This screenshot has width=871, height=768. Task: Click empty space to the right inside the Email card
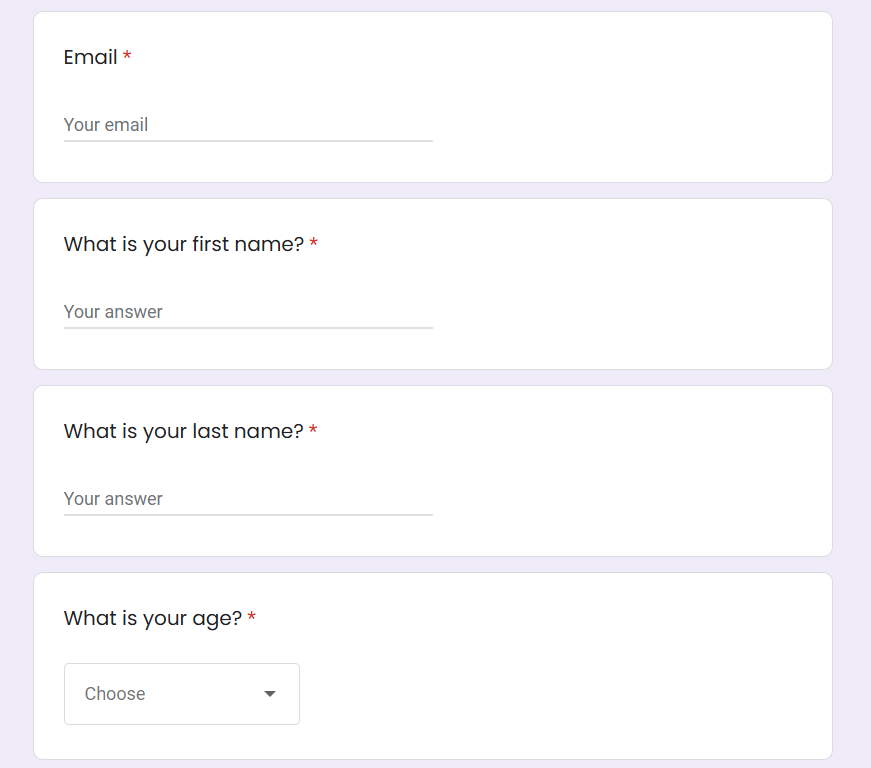pos(633,97)
